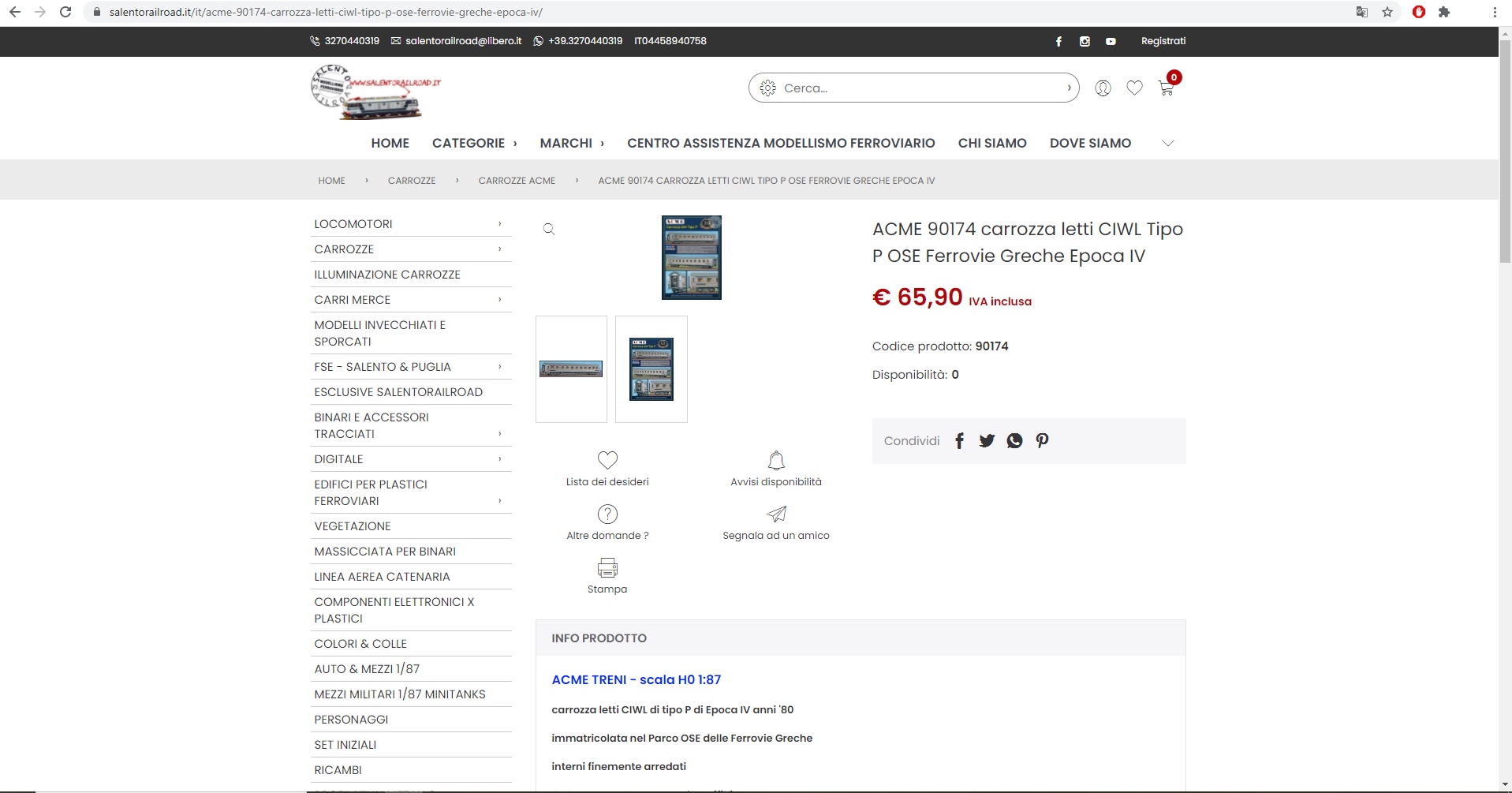Screen dimensions: 1512x793
Task: Click the main product image
Action: [x=692, y=257]
